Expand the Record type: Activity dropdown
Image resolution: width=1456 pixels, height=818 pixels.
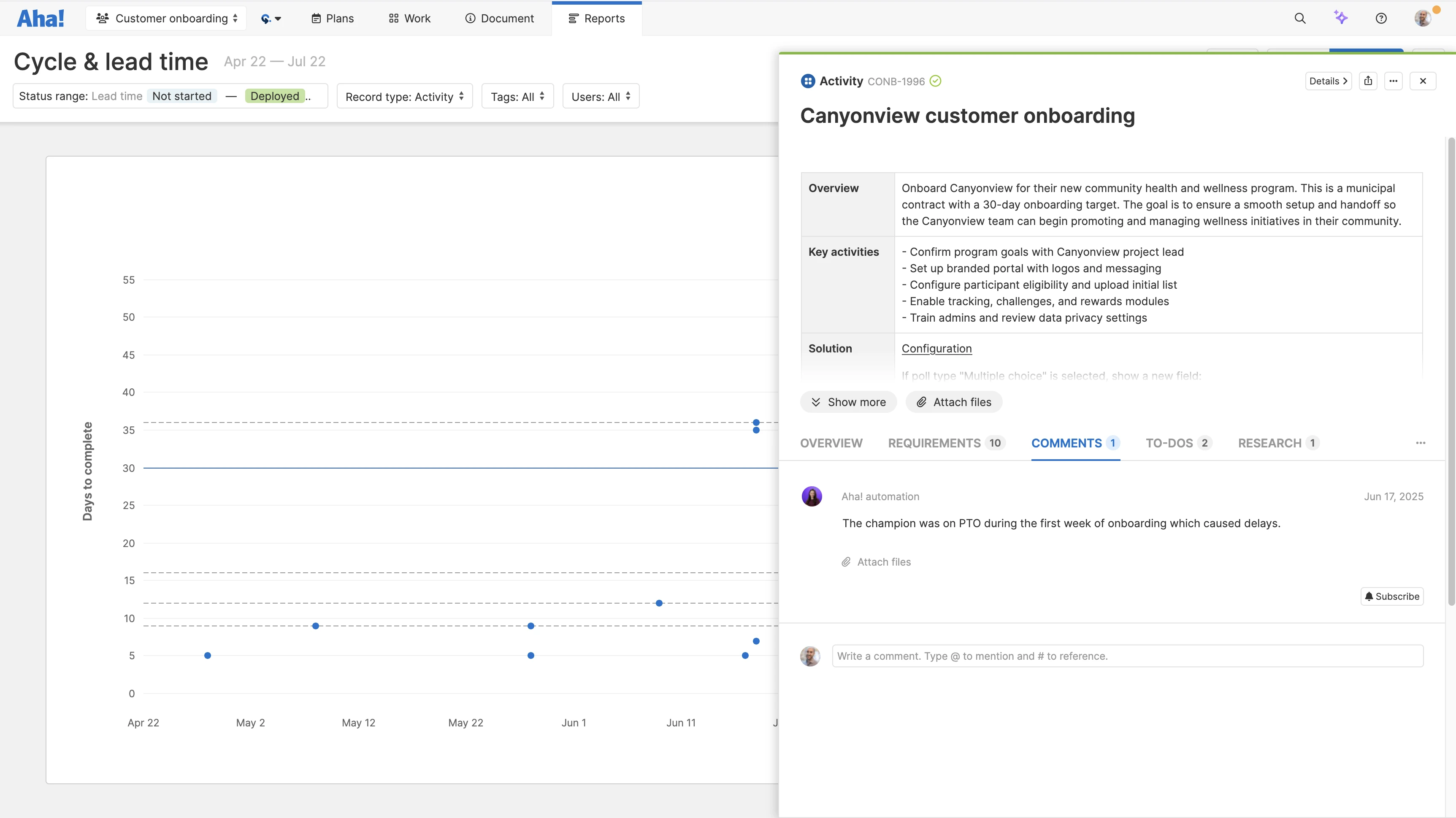pos(404,97)
